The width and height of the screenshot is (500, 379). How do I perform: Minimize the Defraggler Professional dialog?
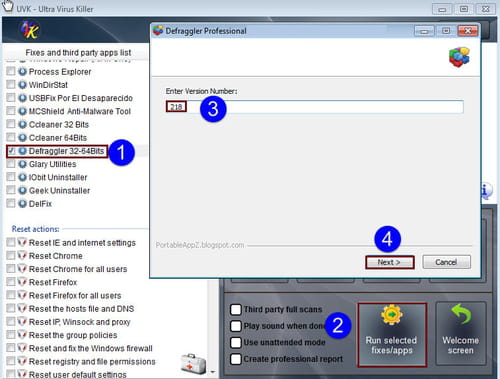[x=424, y=31]
